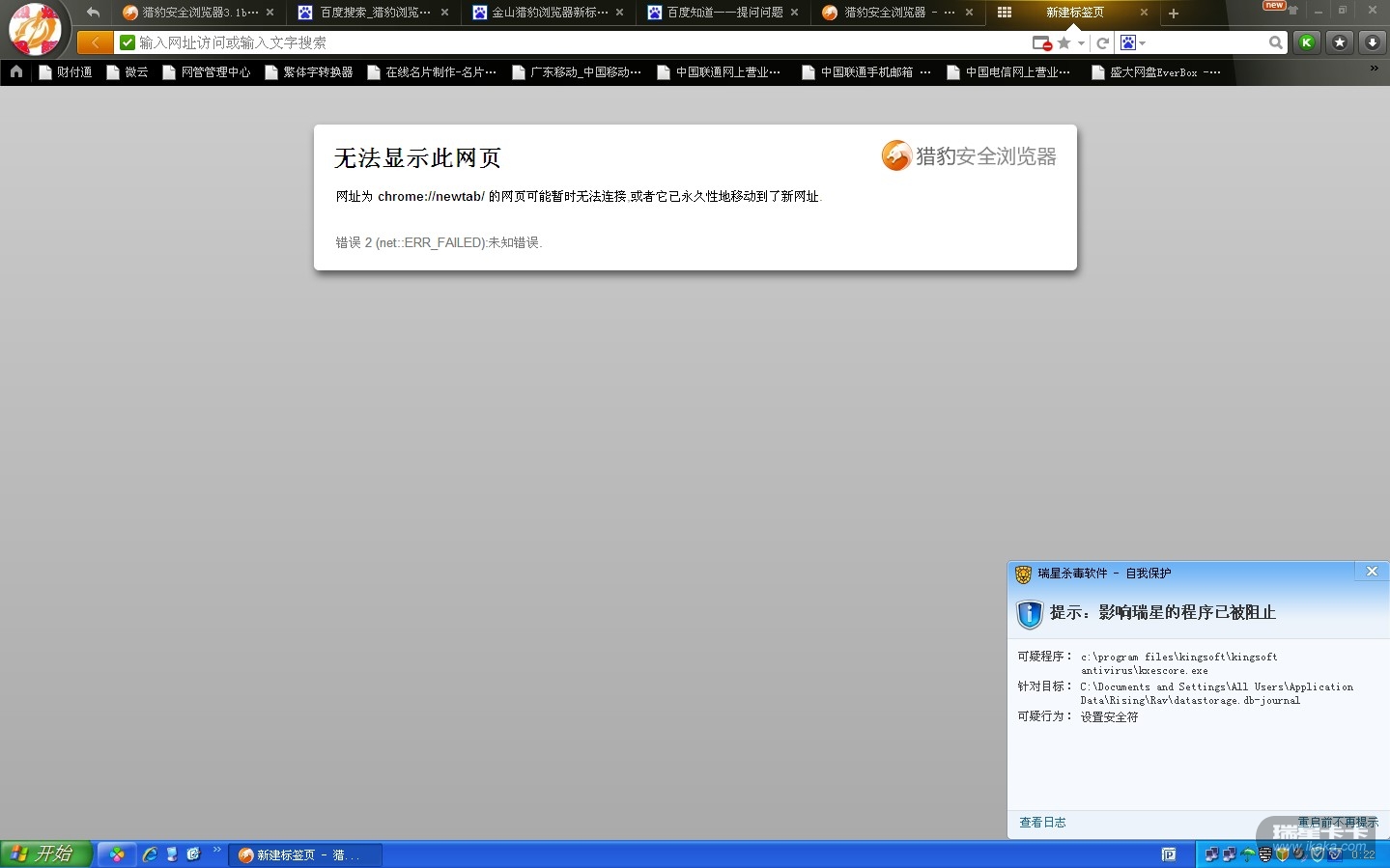The image size is (1390, 868).
Task: Close the 猎豹安全浏览器3.1b tab
Action: coord(270,13)
